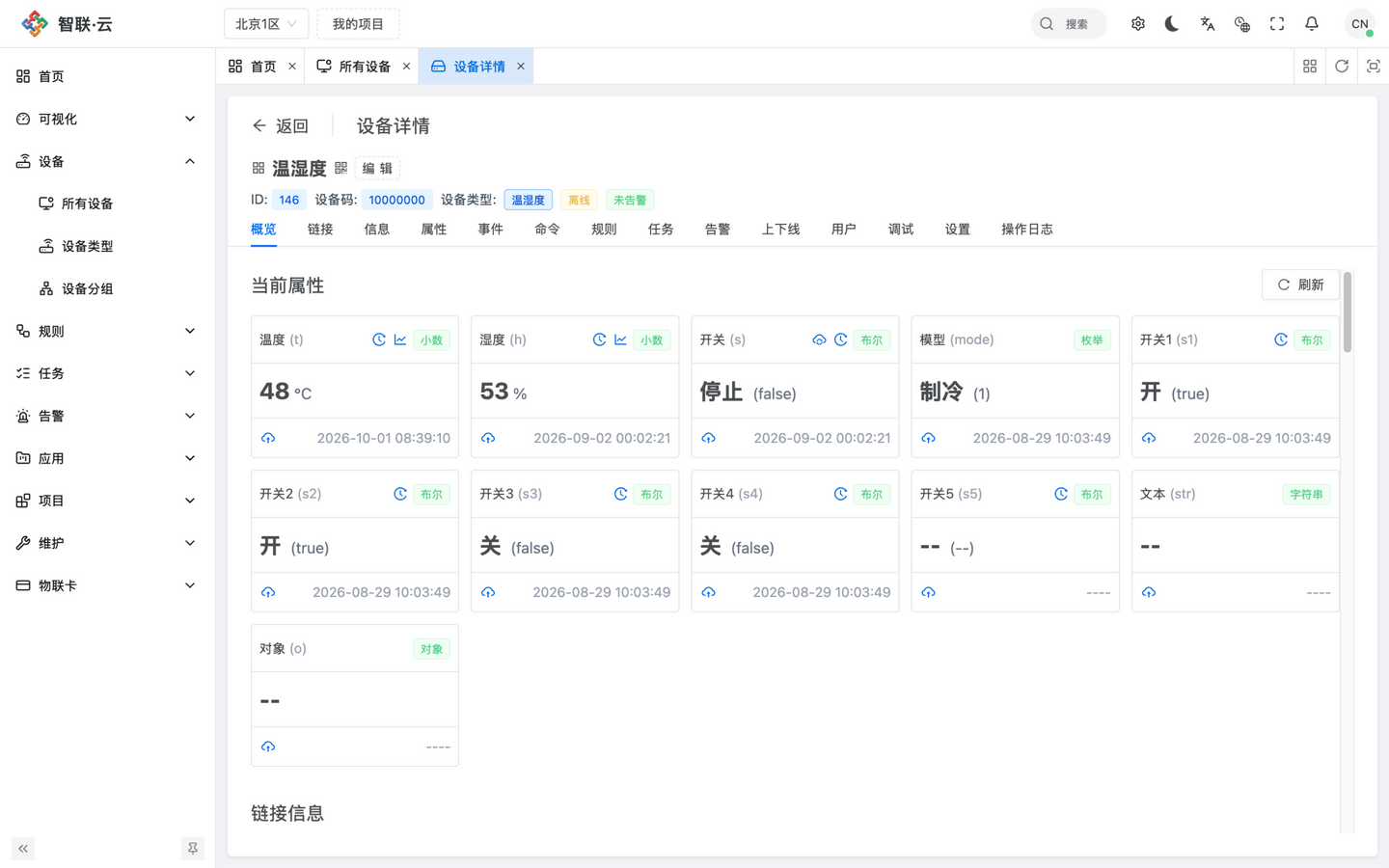Click the device code 10000000 tag

(397, 200)
